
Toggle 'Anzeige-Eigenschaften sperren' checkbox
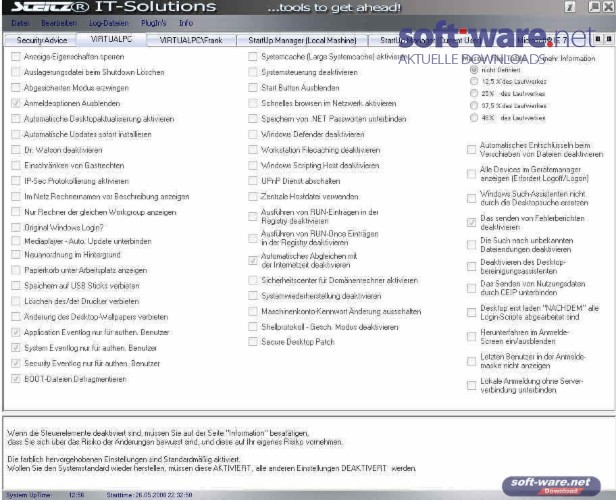(x=16, y=57)
